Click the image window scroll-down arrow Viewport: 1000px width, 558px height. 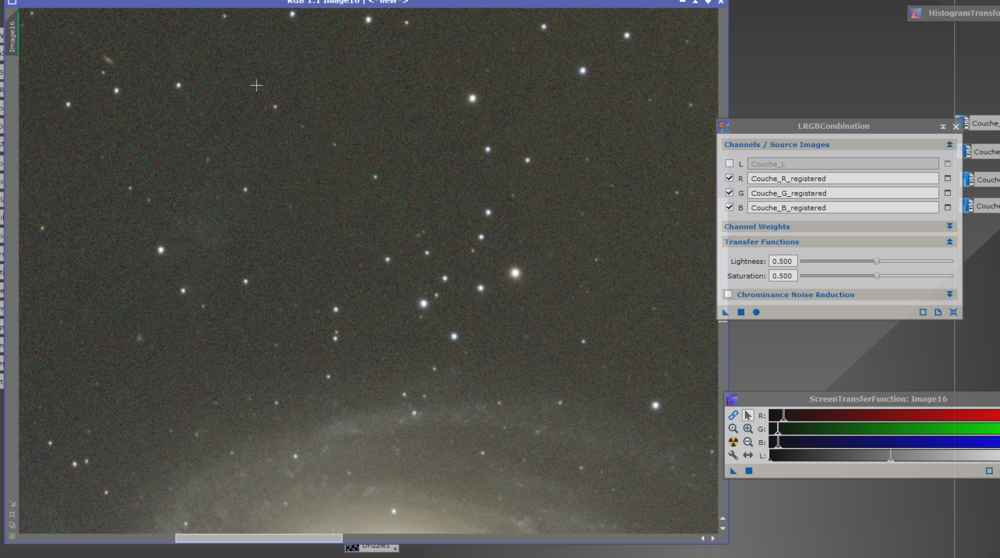(x=723, y=528)
